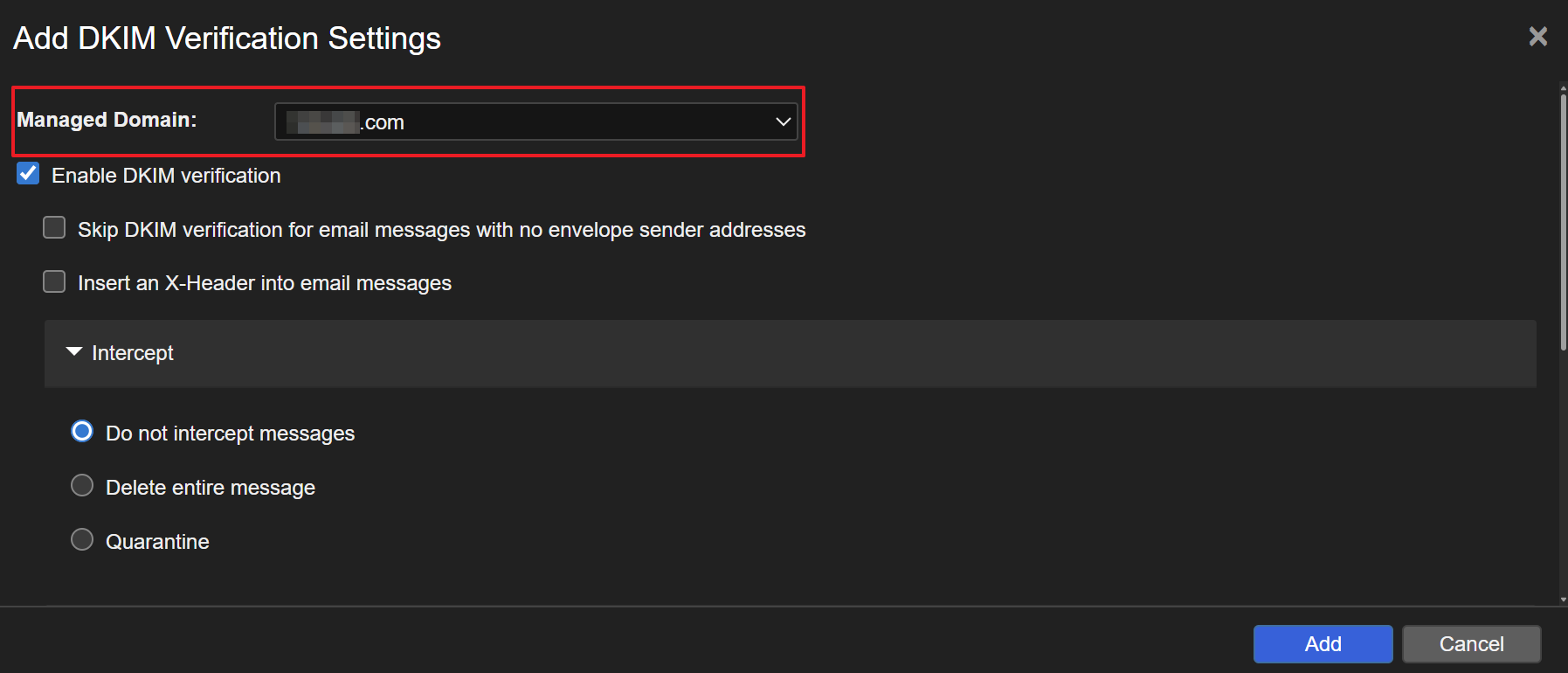The height and width of the screenshot is (673, 1568).
Task: Click the Insert an X-Header label text
Action: pyautogui.click(x=265, y=283)
